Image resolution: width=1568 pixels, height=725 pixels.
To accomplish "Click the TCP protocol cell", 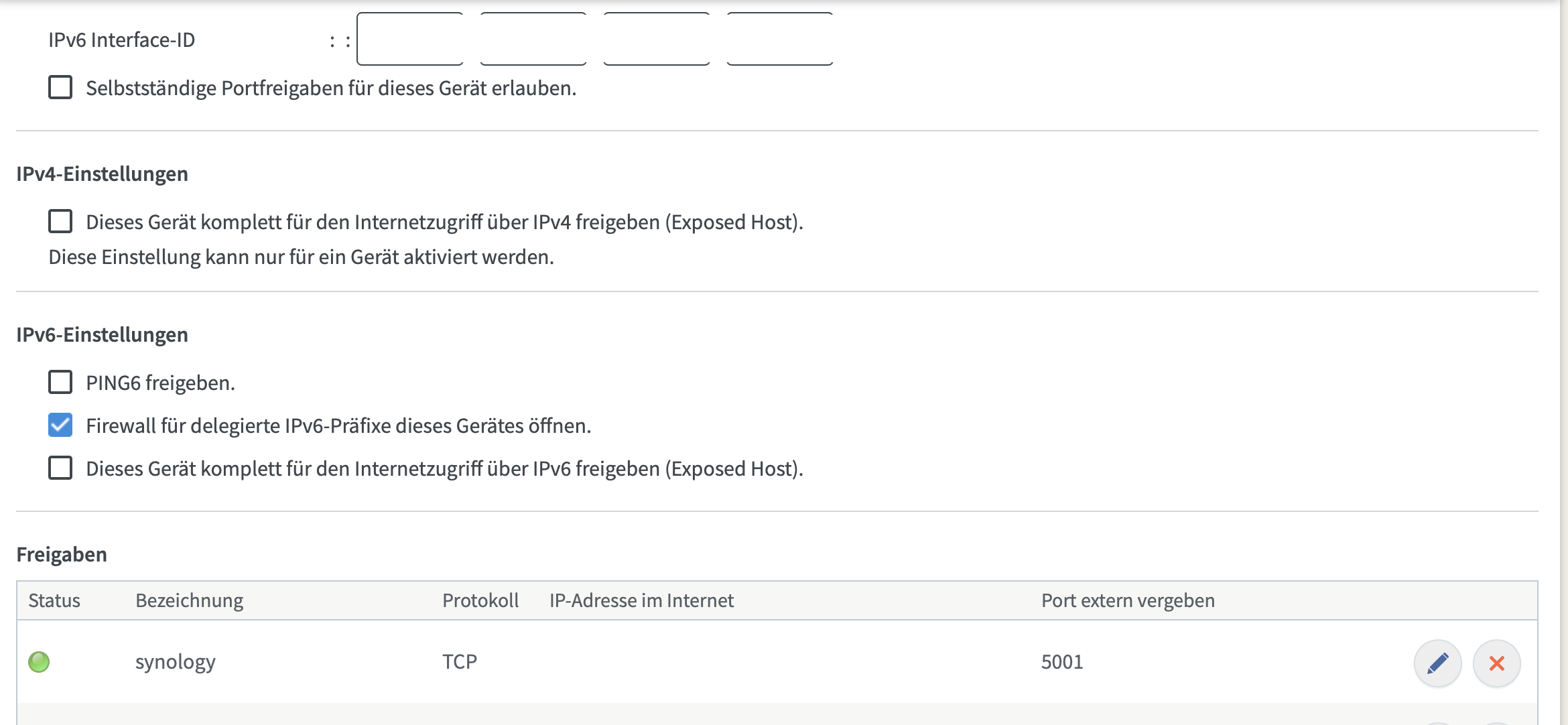I will coord(460,662).
